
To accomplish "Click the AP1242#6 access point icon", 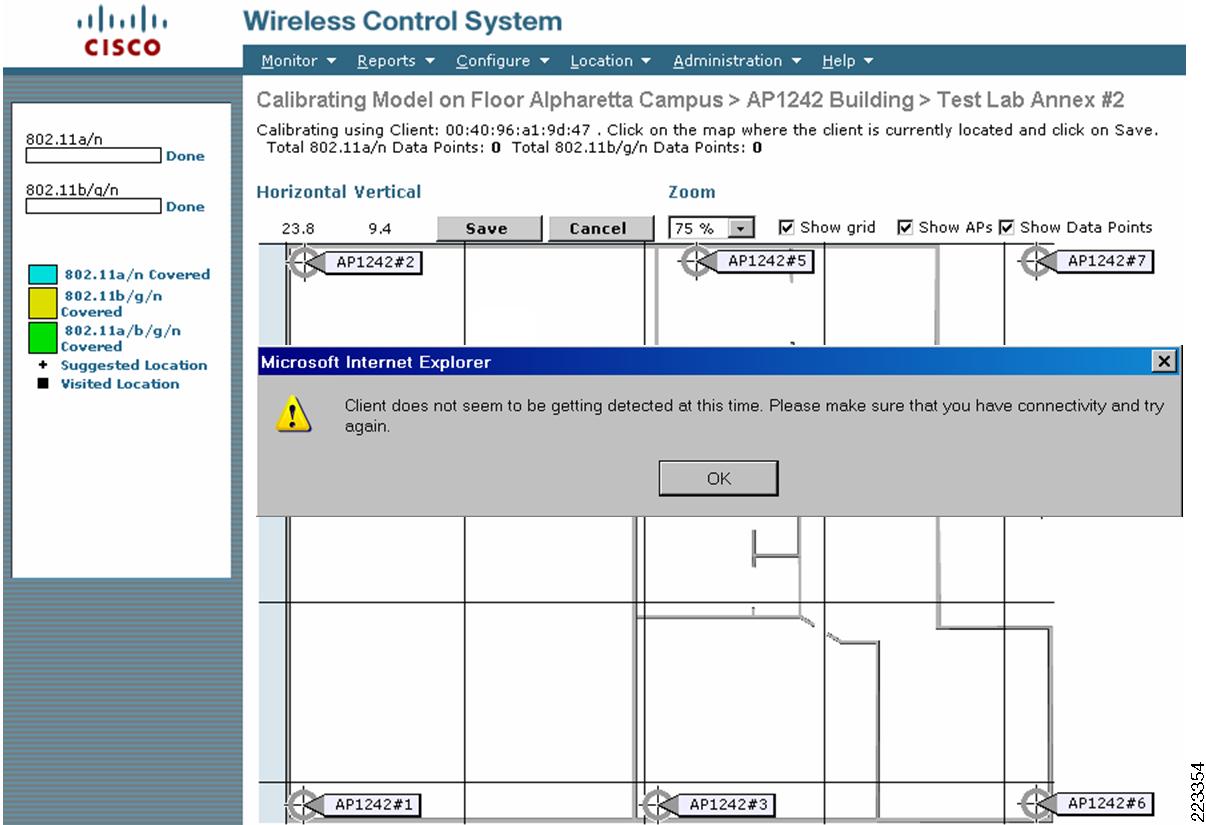I will (1035, 803).
